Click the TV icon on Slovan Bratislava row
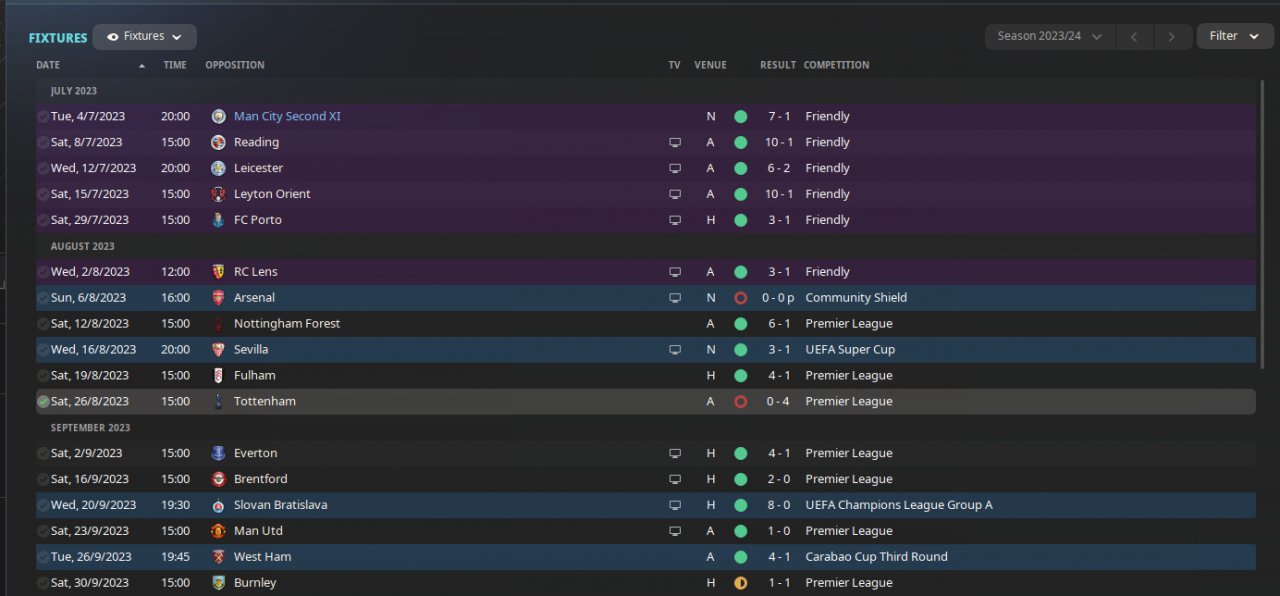Screen dimensions: 1280x596 [x=675, y=505]
